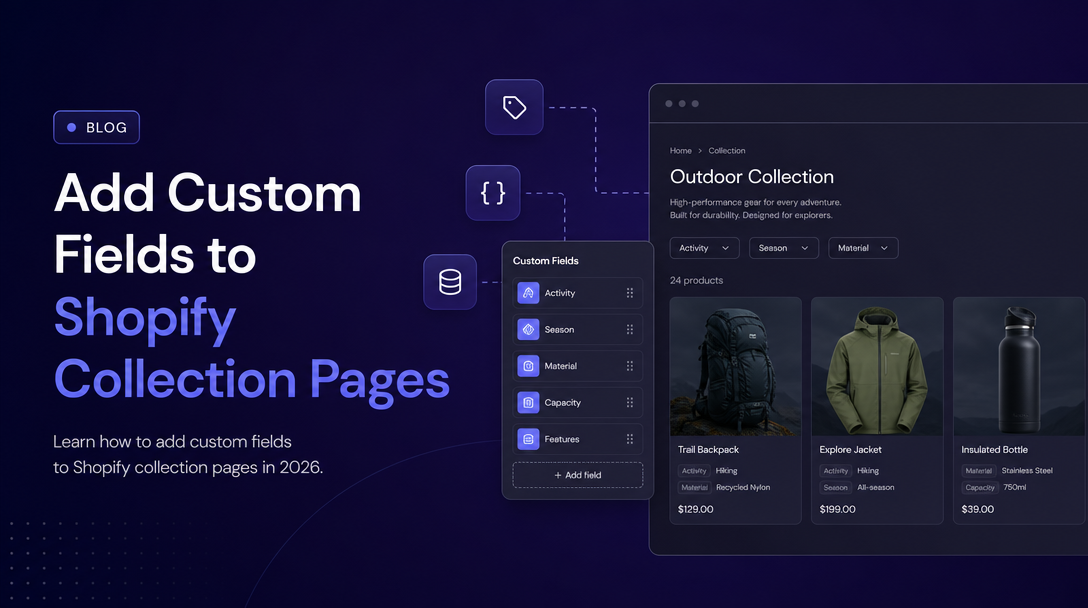The image size is (1088, 608).
Task: Grab the drag handle on the Capacity row
Action: pos(630,403)
